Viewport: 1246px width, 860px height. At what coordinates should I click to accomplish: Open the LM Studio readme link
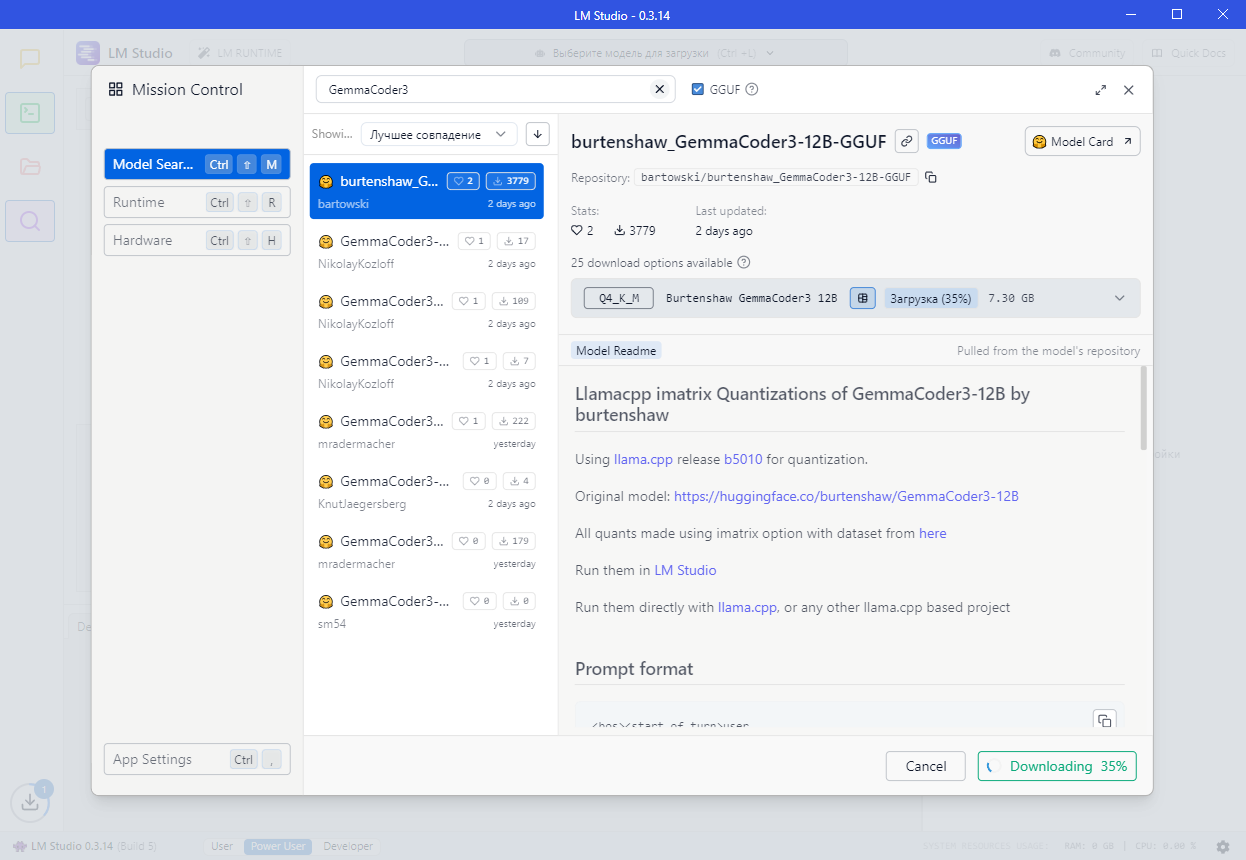(685, 570)
